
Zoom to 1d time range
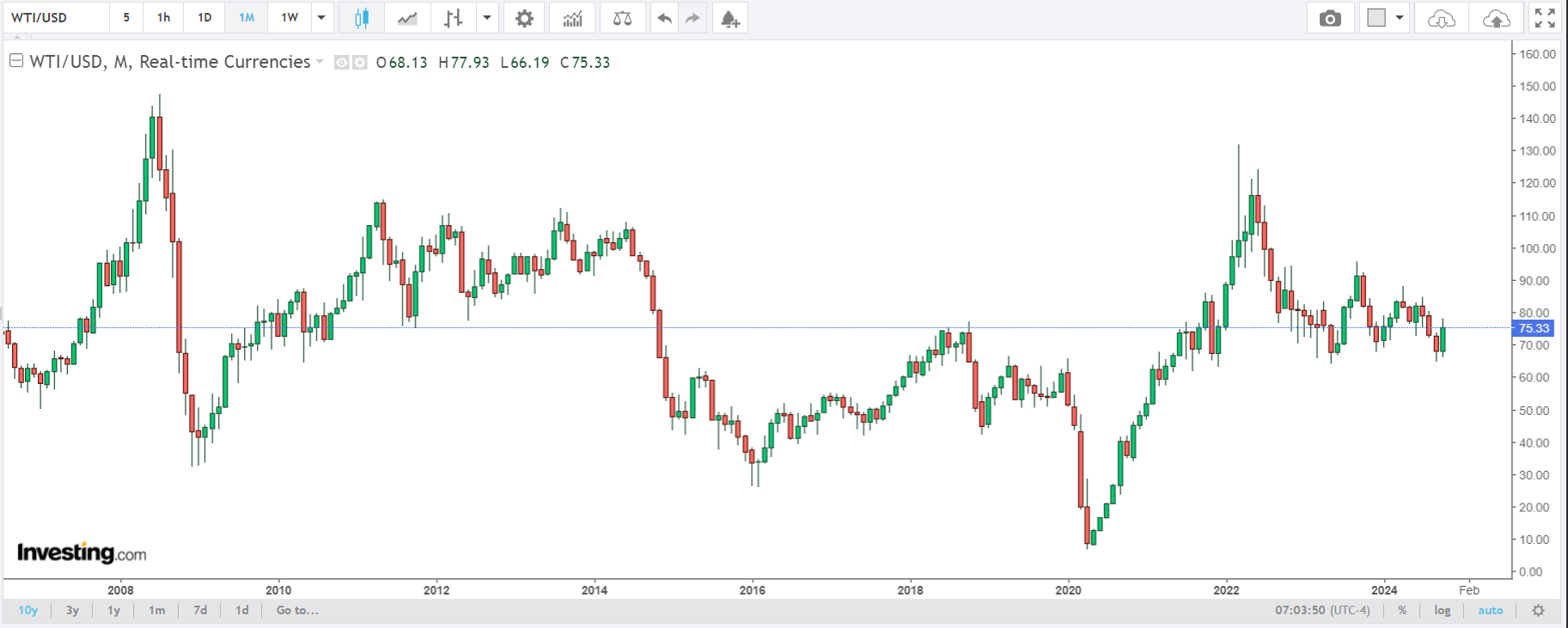[242, 610]
